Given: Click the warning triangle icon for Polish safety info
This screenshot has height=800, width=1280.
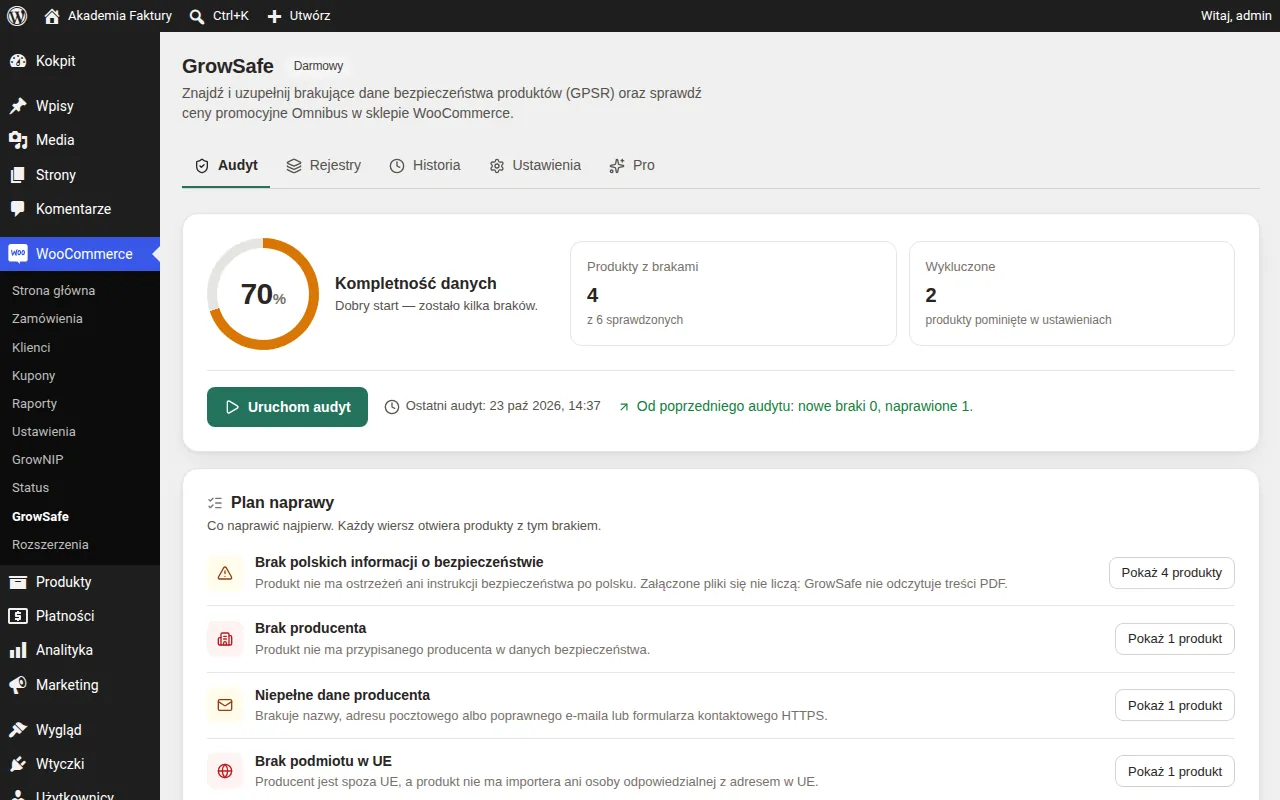Looking at the screenshot, I should [225, 573].
